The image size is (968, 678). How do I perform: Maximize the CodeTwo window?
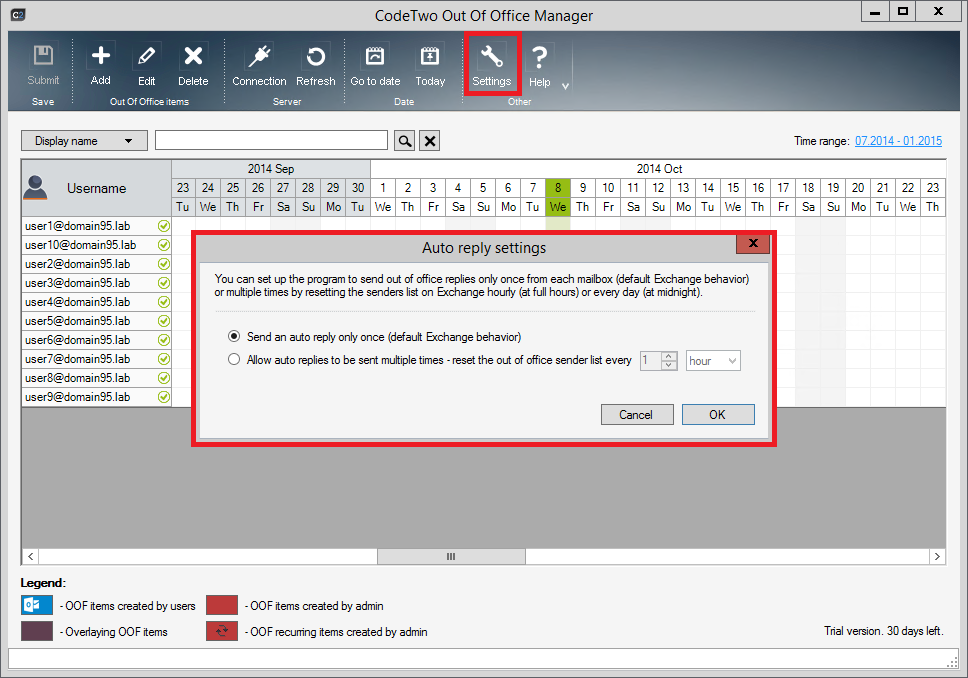tap(903, 12)
